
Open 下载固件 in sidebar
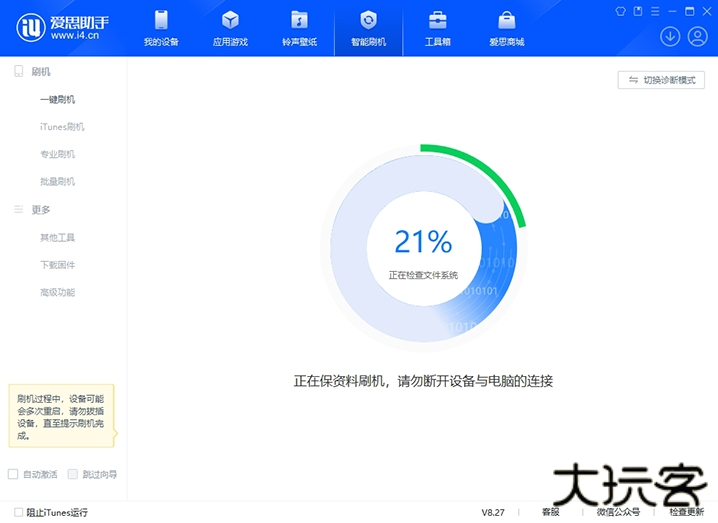click(57, 265)
